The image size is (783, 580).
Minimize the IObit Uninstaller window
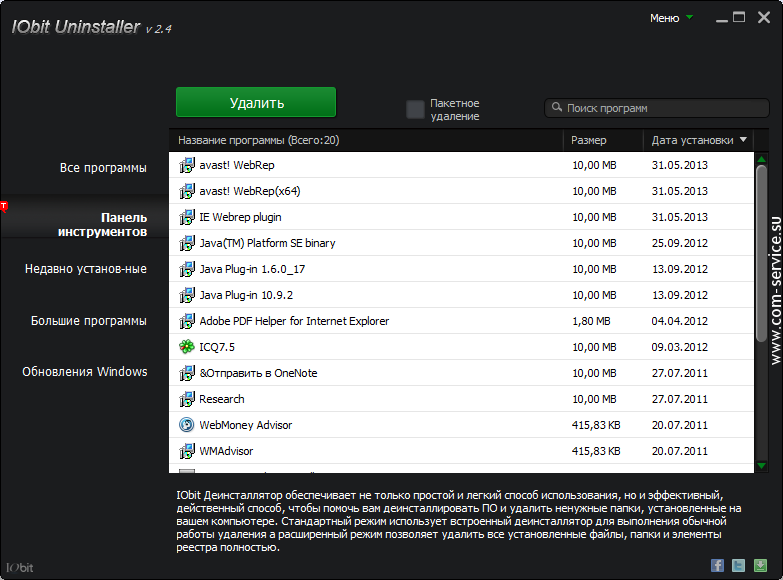[x=722, y=20]
